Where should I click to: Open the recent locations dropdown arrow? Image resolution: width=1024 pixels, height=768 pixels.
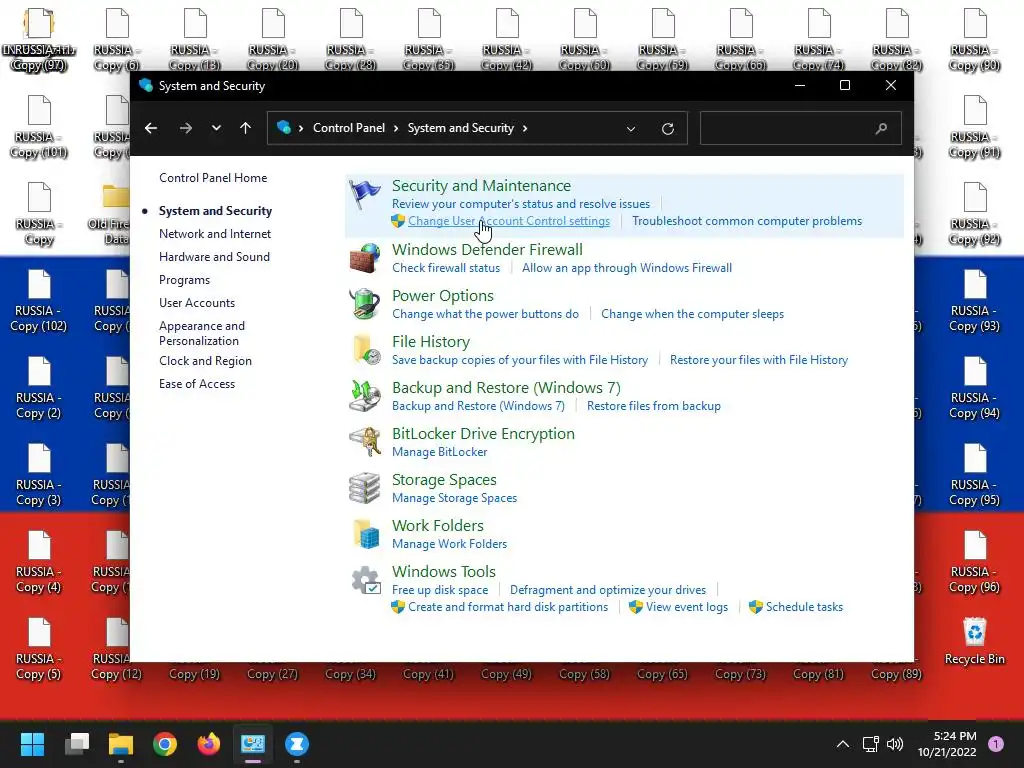pos(216,128)
